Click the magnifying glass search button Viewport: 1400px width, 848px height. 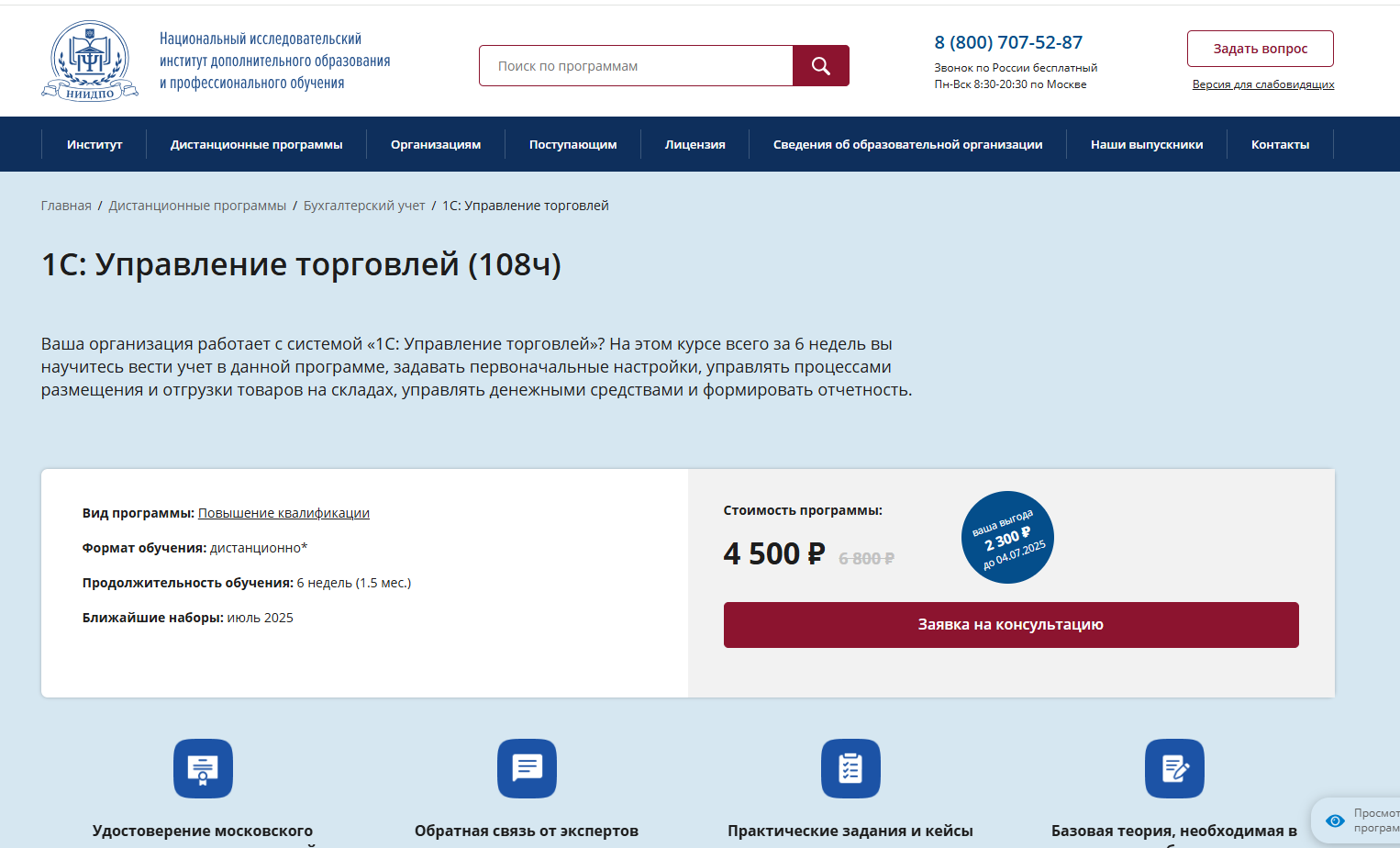821,66
